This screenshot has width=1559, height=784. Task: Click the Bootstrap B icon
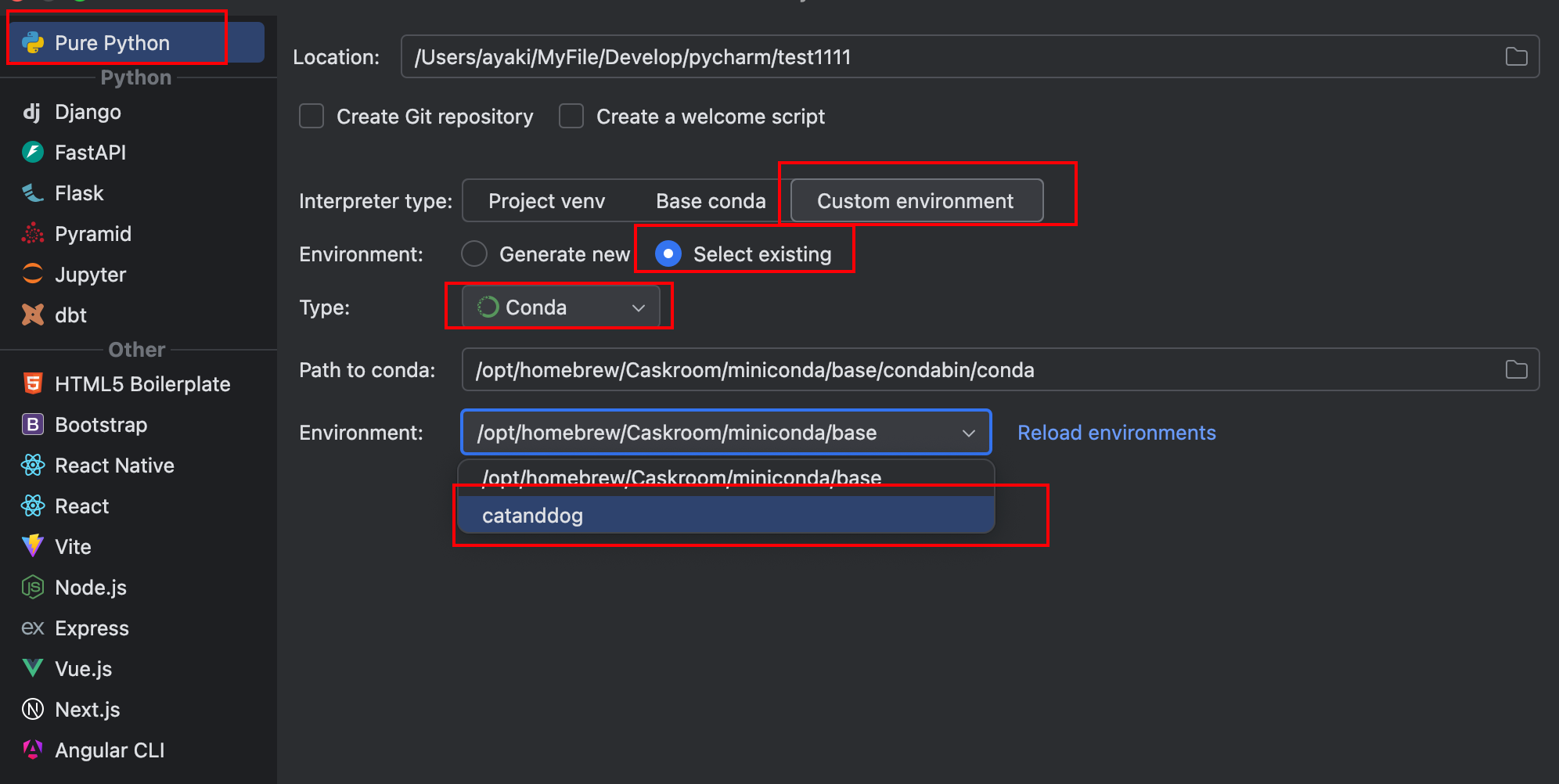point(32,425)
